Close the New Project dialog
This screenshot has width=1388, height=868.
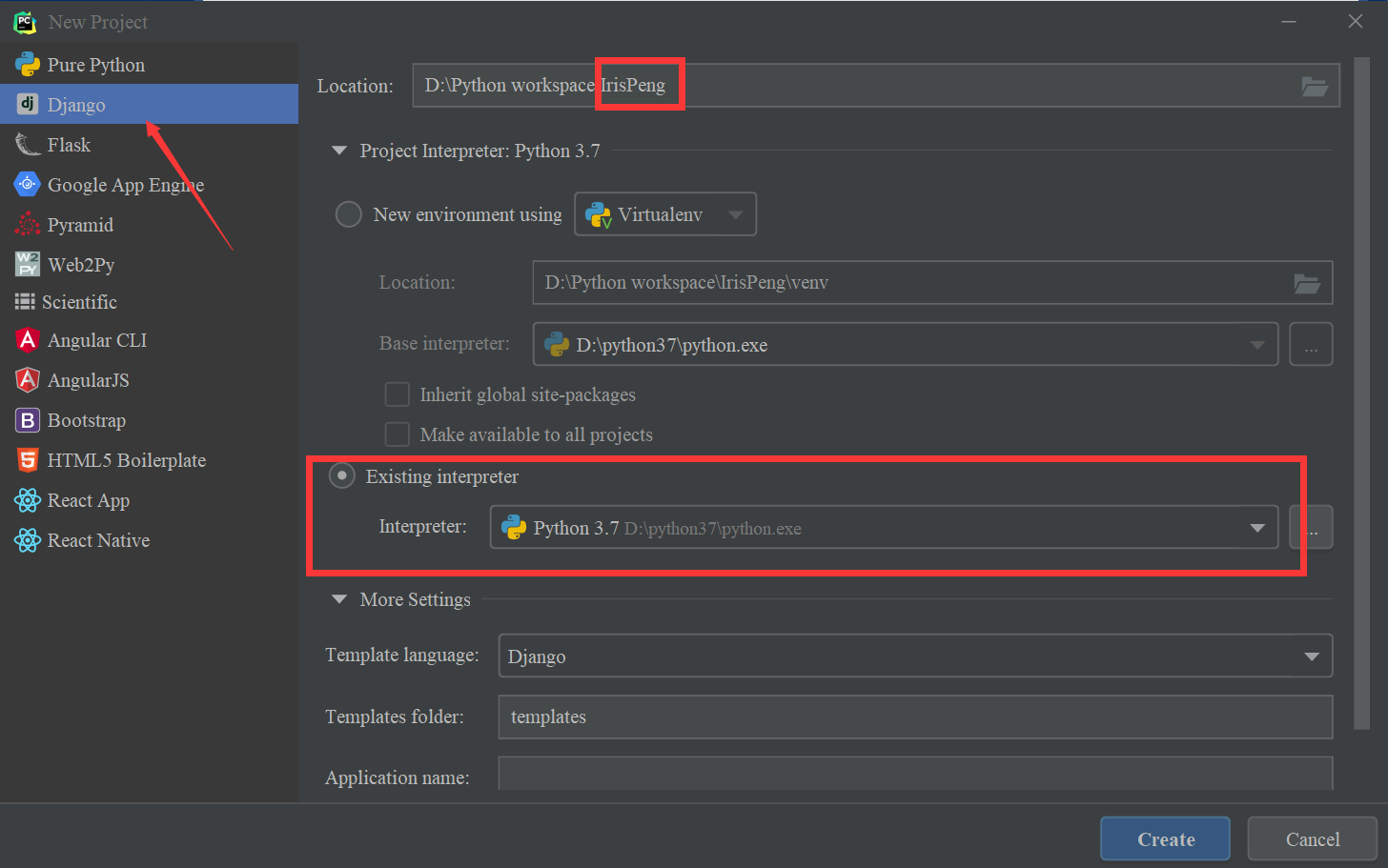1355,21
